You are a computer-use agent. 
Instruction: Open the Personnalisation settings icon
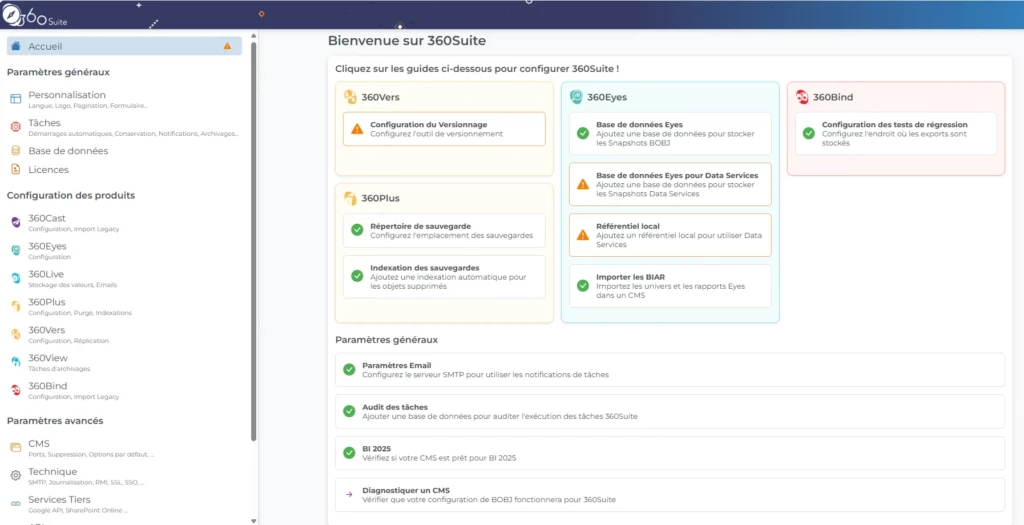click(x=15, y=99)
